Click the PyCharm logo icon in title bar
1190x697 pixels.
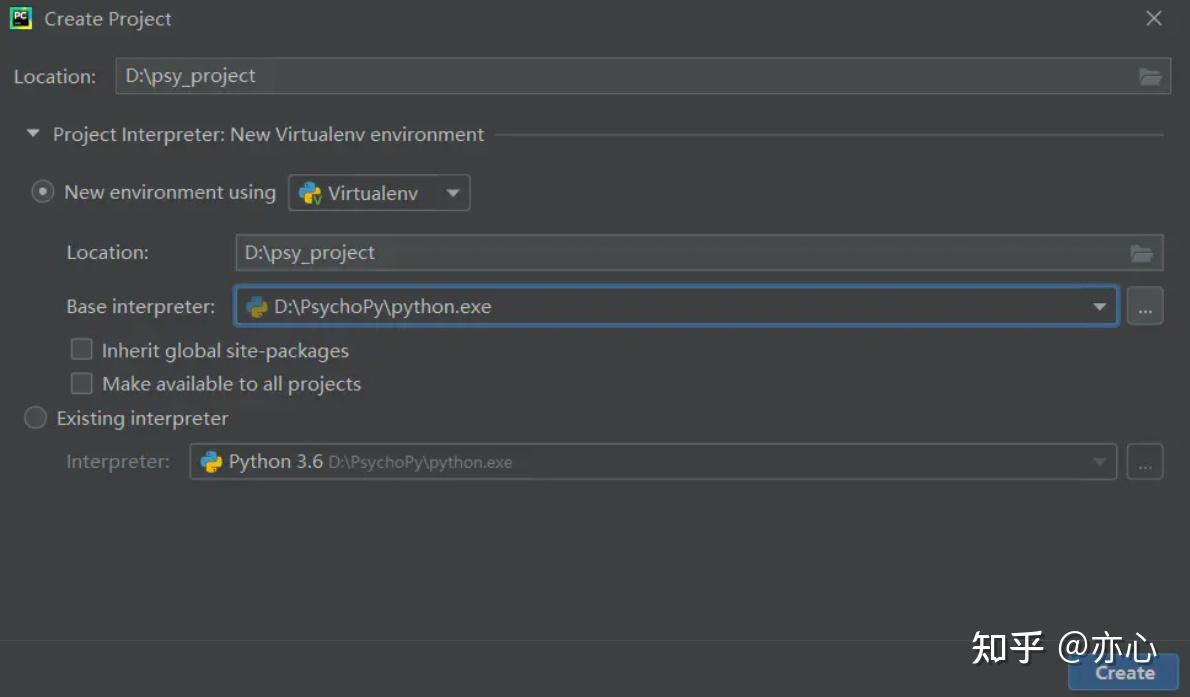tap(21, 18)
